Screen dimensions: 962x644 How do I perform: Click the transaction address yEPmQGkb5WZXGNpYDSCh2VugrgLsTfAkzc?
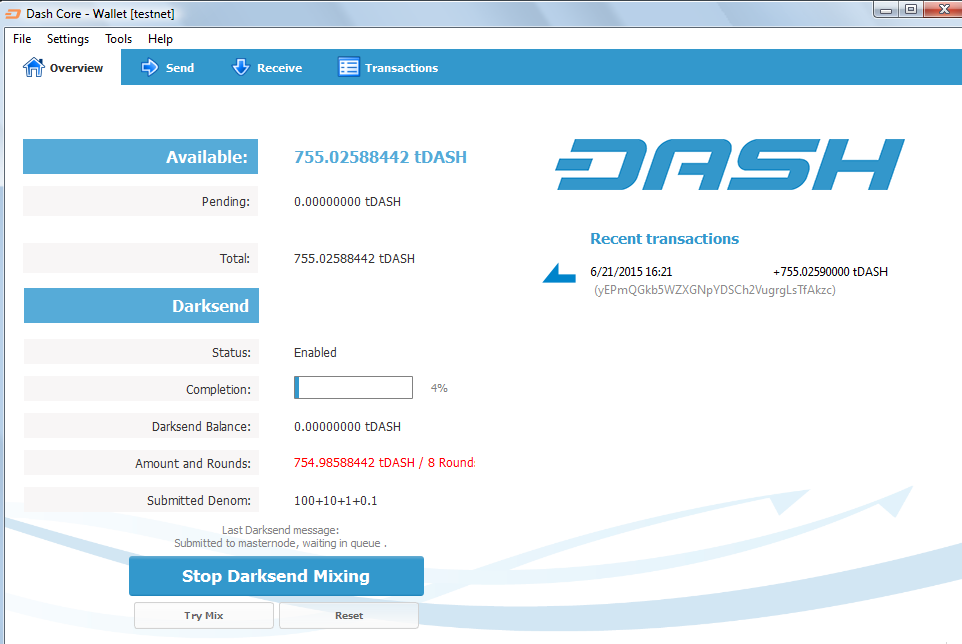(x=715, y=290)
